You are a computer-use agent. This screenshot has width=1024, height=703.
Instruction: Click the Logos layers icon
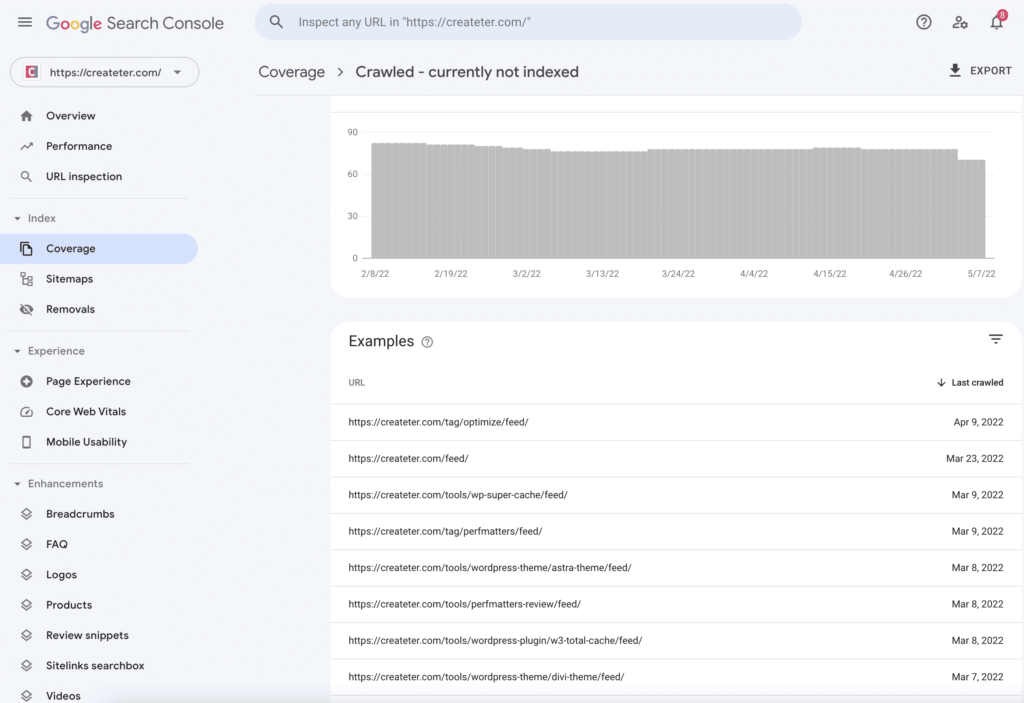(x=26, y=575)
